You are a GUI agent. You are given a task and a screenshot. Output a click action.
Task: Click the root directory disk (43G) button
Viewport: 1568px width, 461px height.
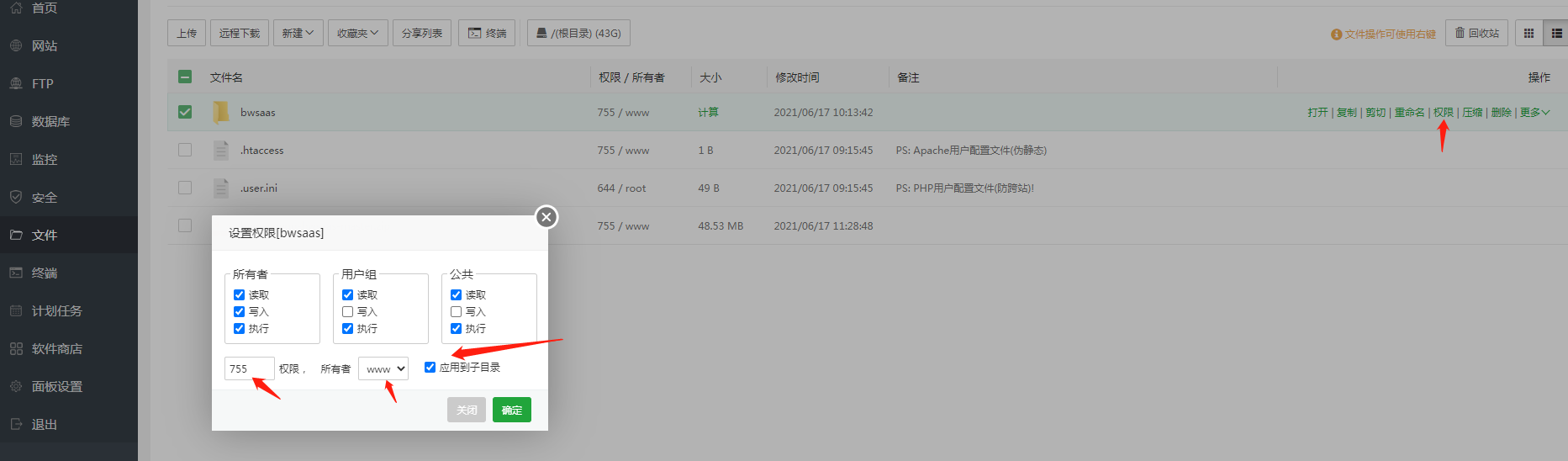coord(578,33)
